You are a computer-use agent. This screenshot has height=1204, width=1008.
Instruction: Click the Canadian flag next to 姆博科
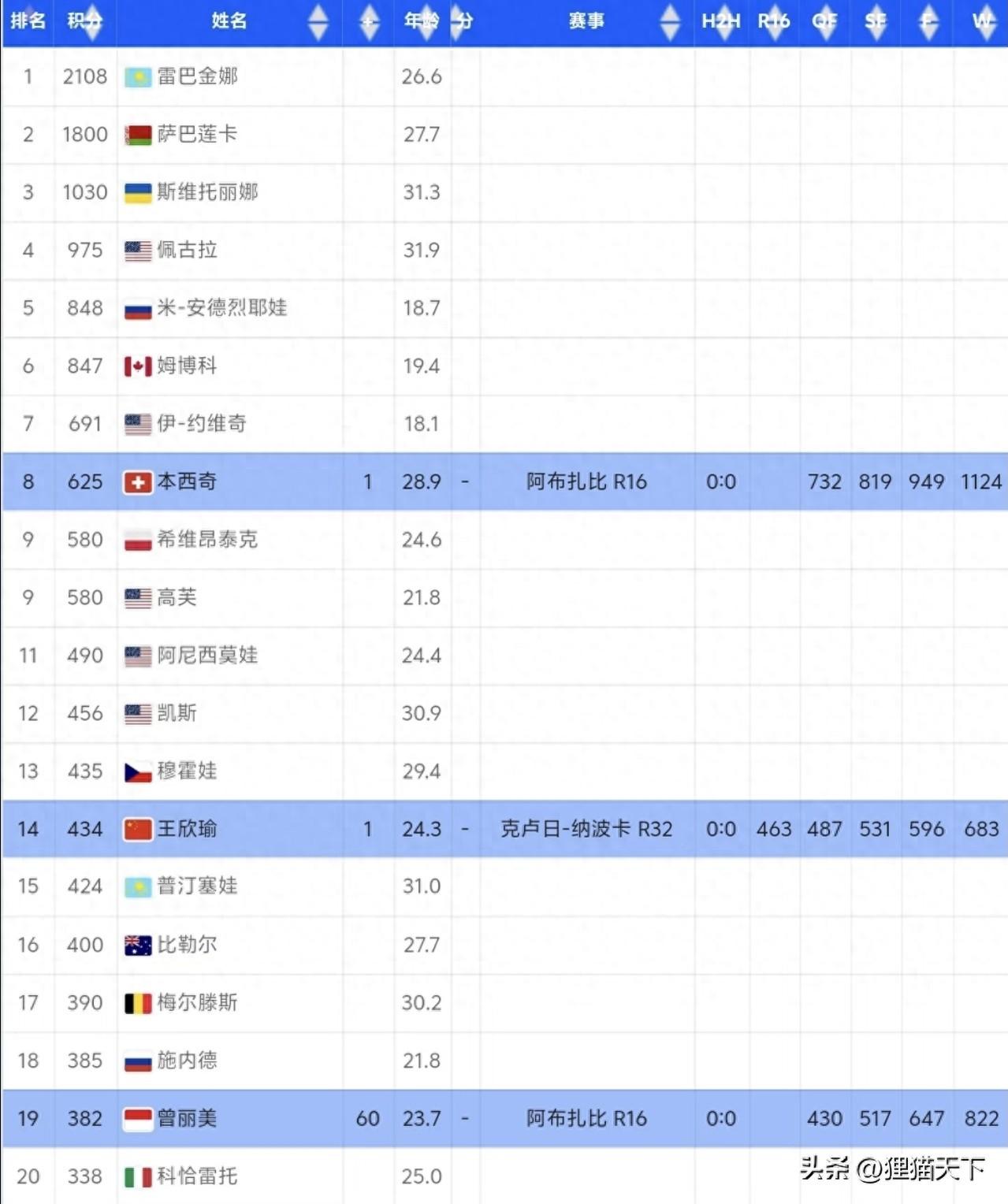(138, 366)
